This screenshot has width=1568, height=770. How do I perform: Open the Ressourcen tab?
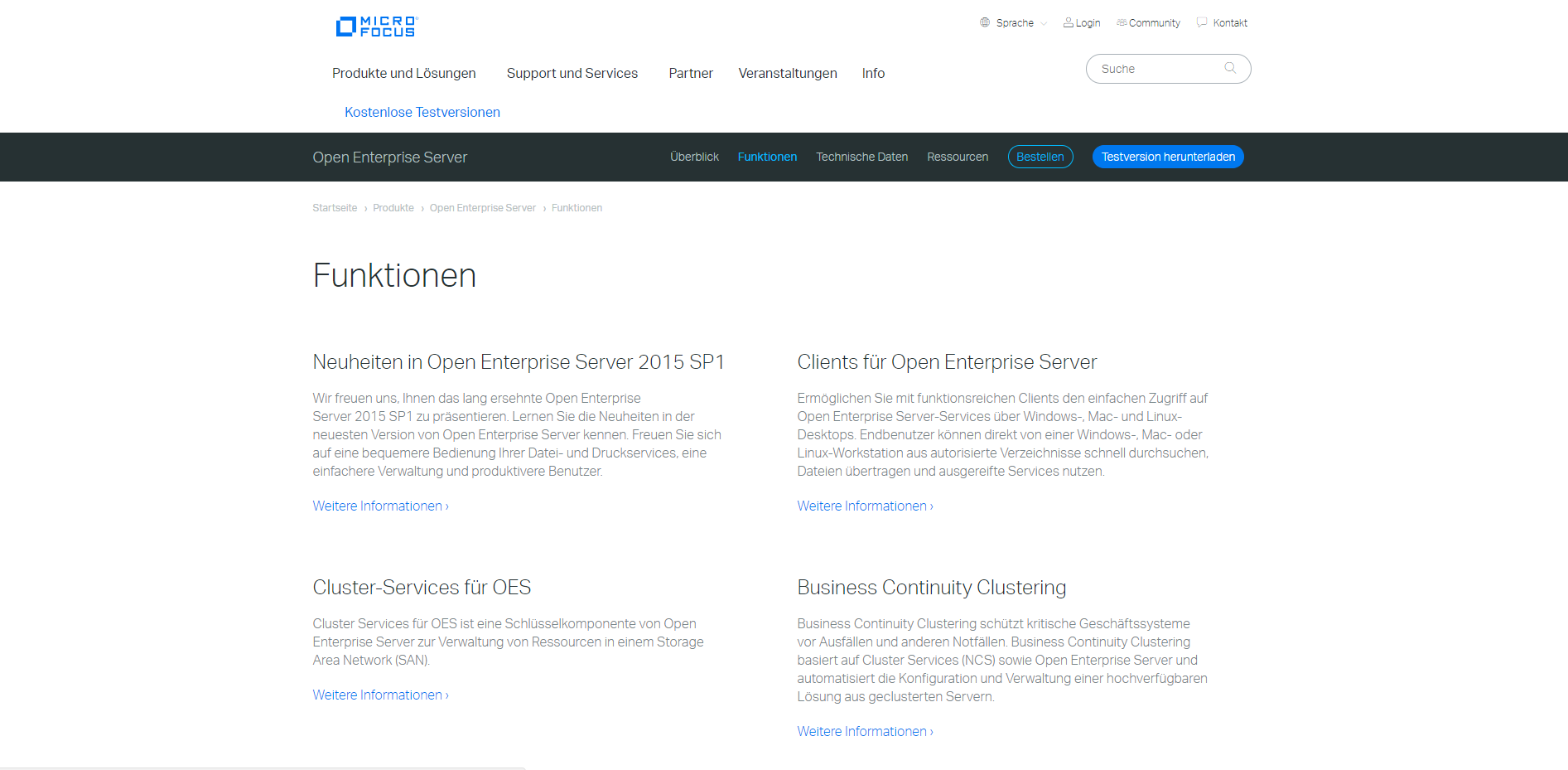coord(958,157)
